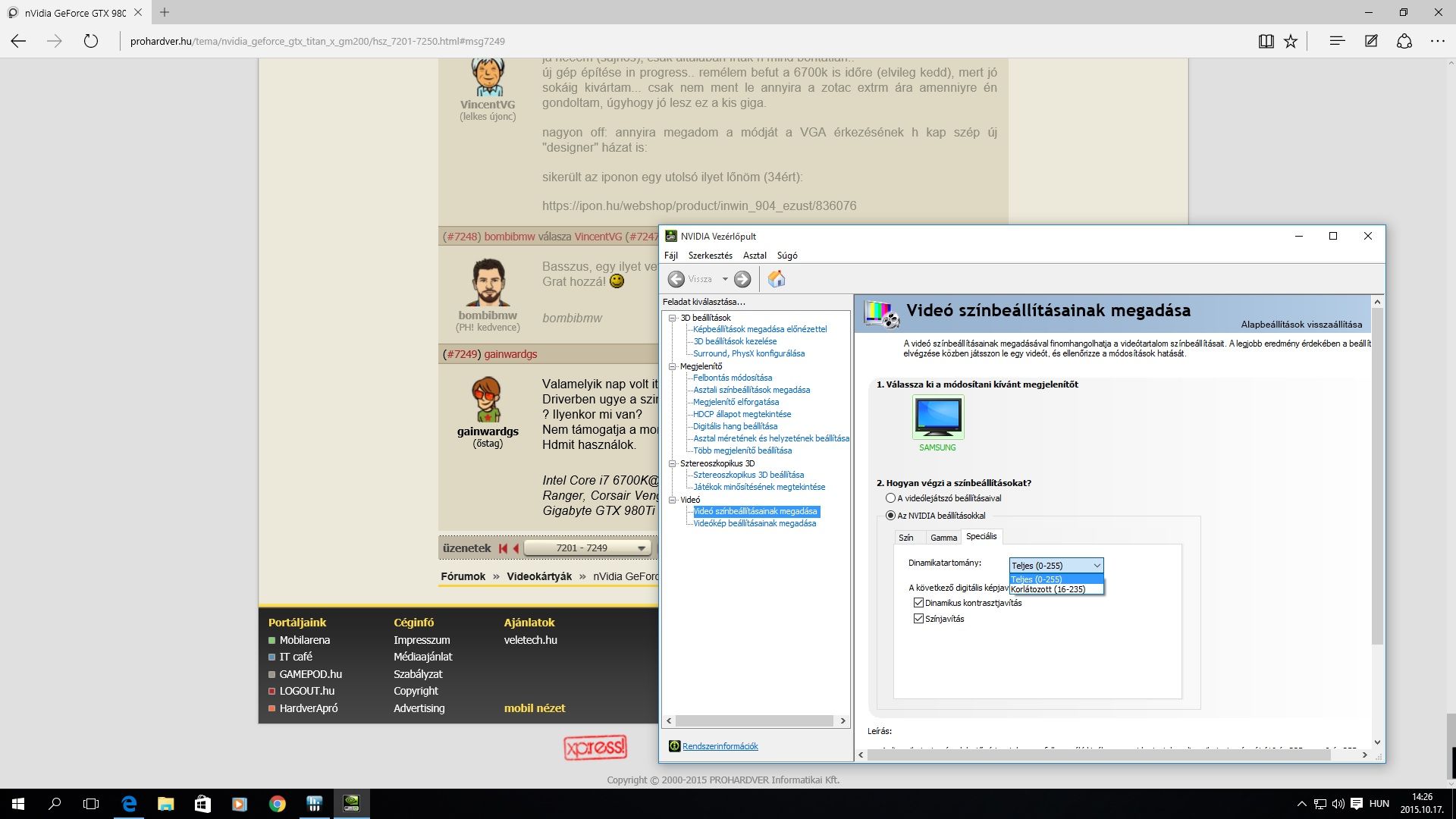Viewport: 1456px width, 819px height.
Task: Open File Explorer from taskbar
Action: coord(165,804)
